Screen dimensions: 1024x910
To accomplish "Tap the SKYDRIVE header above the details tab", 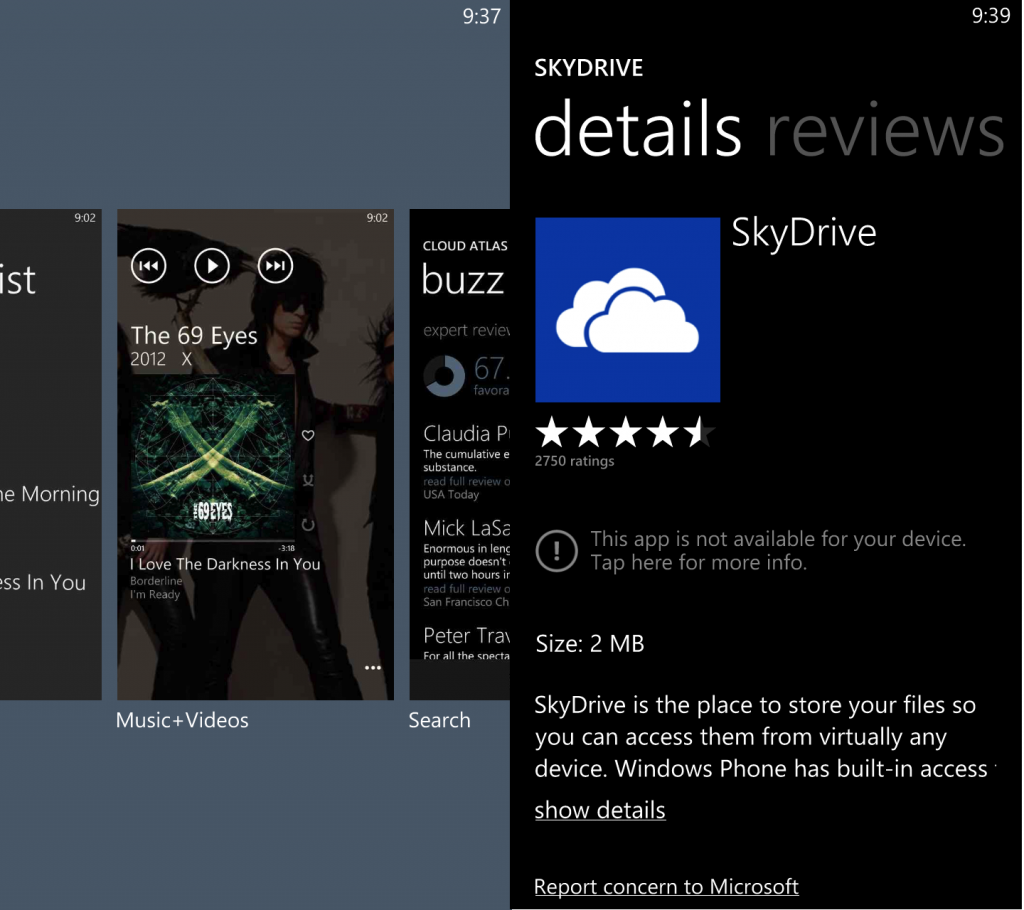I will click(x=588, y=67).
